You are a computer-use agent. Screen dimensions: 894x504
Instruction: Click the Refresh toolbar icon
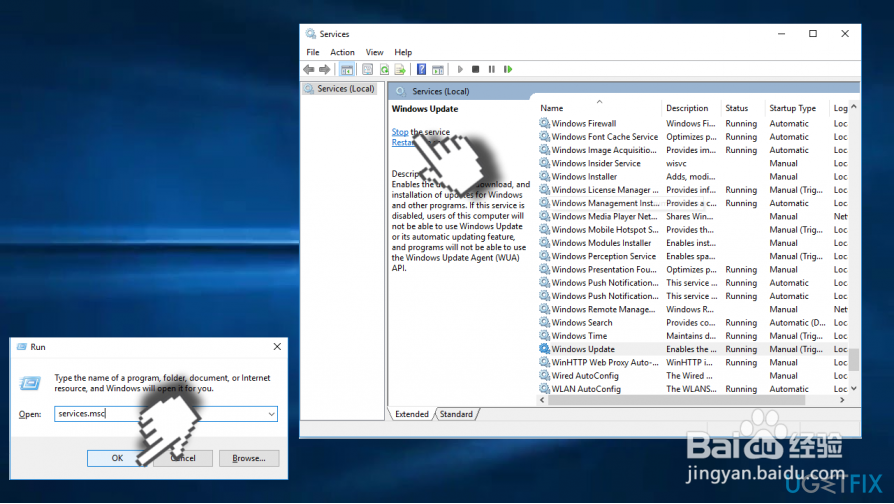pyautogui.click(x=384, y=70)
